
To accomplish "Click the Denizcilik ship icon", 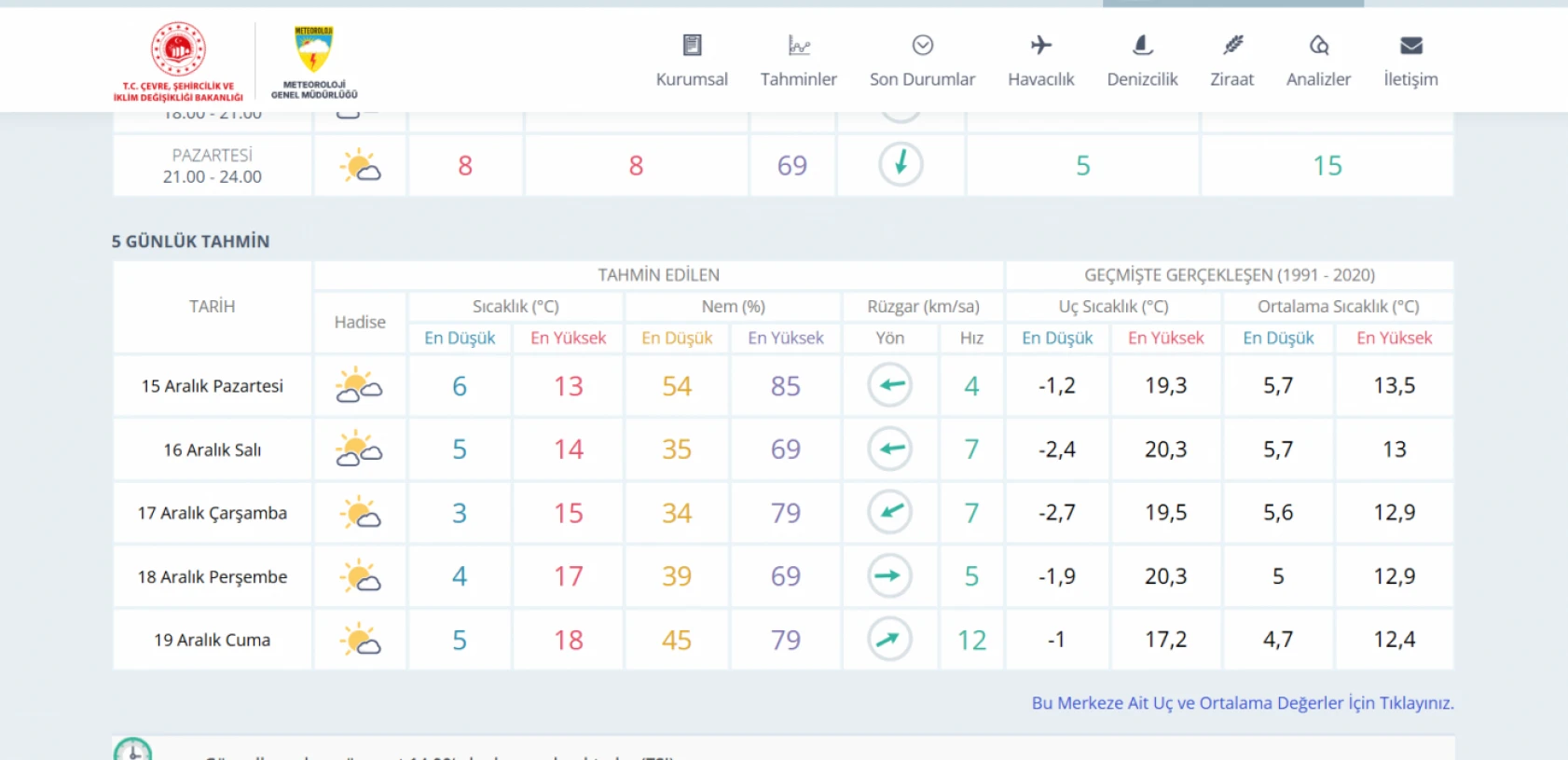I will click(1142, 45).
